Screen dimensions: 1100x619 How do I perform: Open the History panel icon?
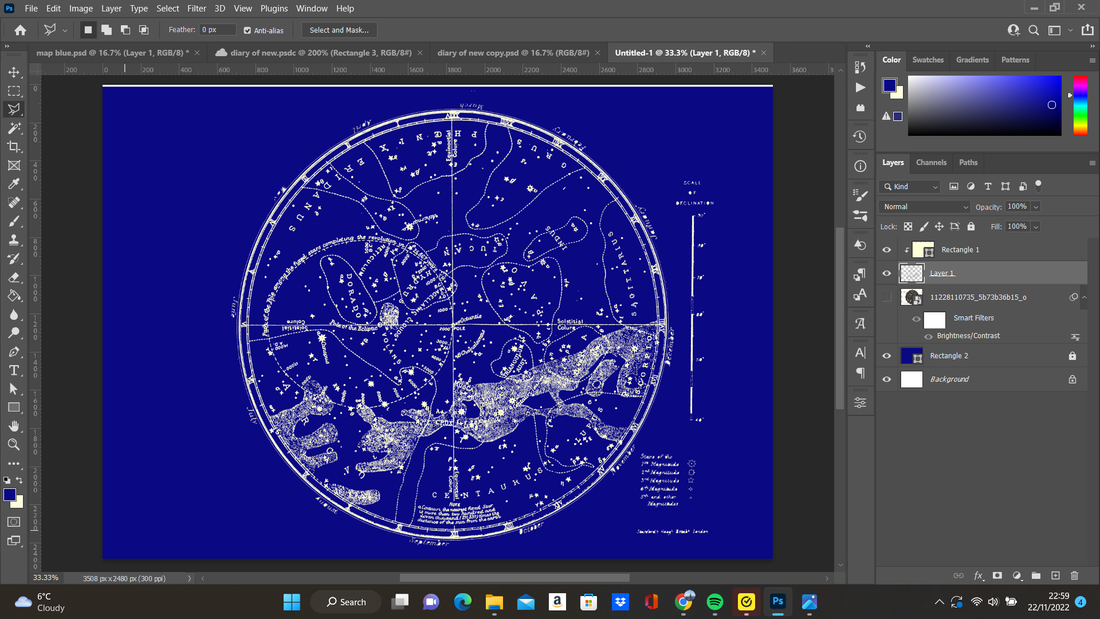click(x=860, y=136)
